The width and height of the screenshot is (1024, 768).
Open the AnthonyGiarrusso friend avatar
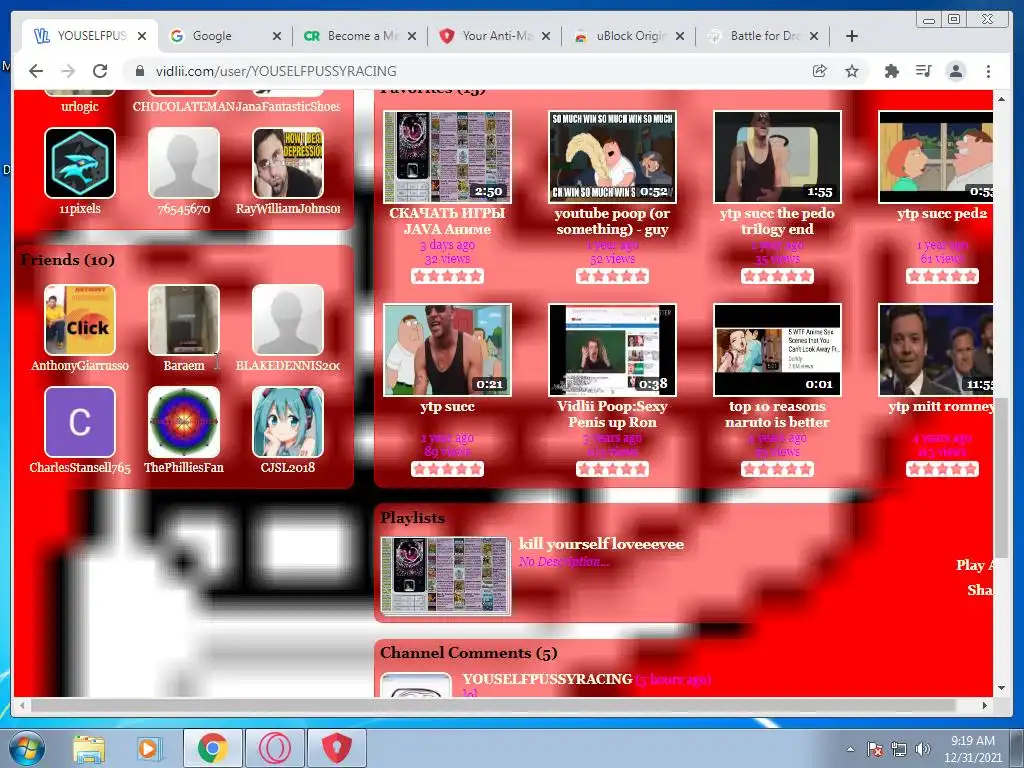80,319
